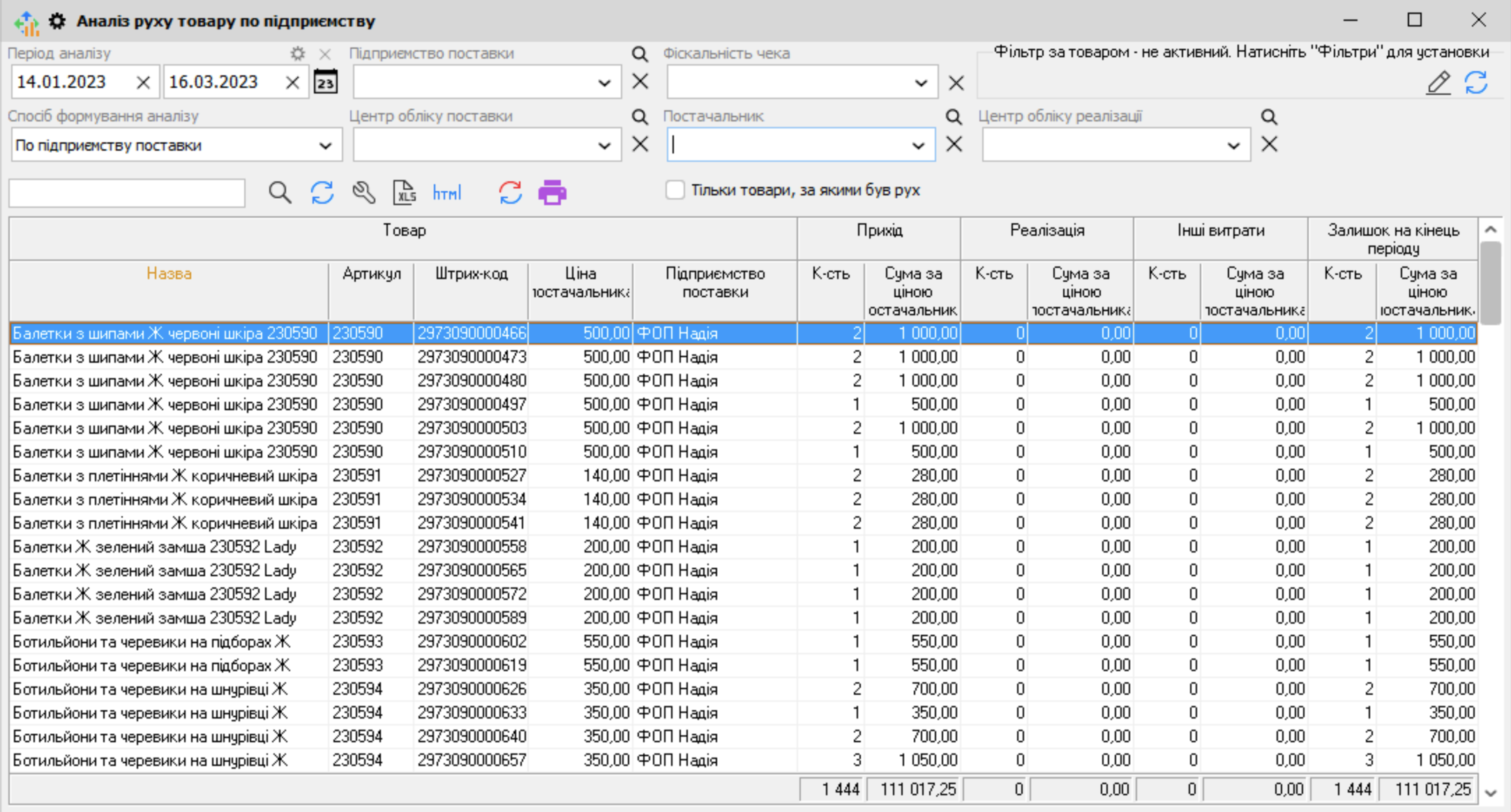
Task: Sort table by Назва column header
Action: [x=169, y=273]
